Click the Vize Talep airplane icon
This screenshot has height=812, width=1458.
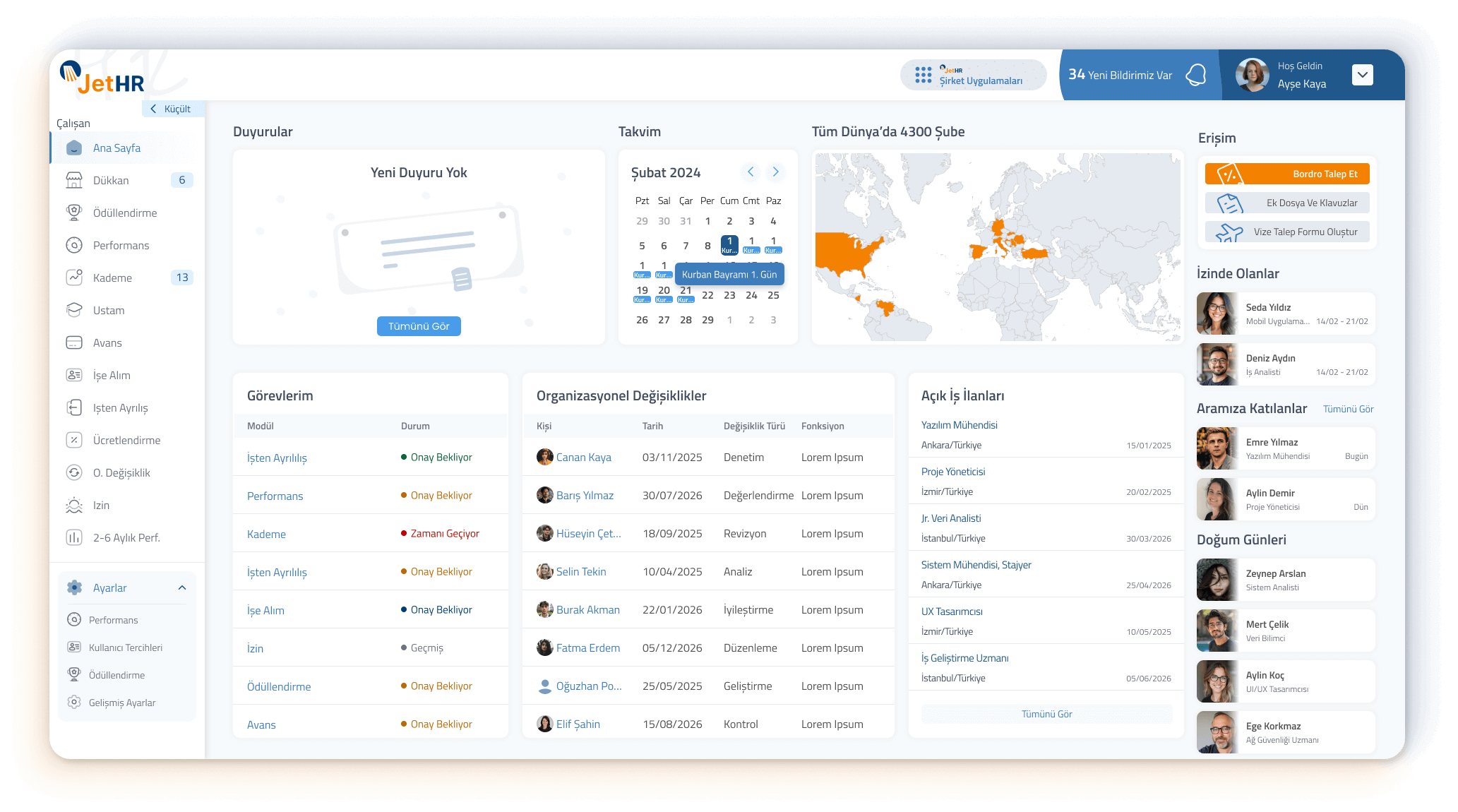(1229, 232)
